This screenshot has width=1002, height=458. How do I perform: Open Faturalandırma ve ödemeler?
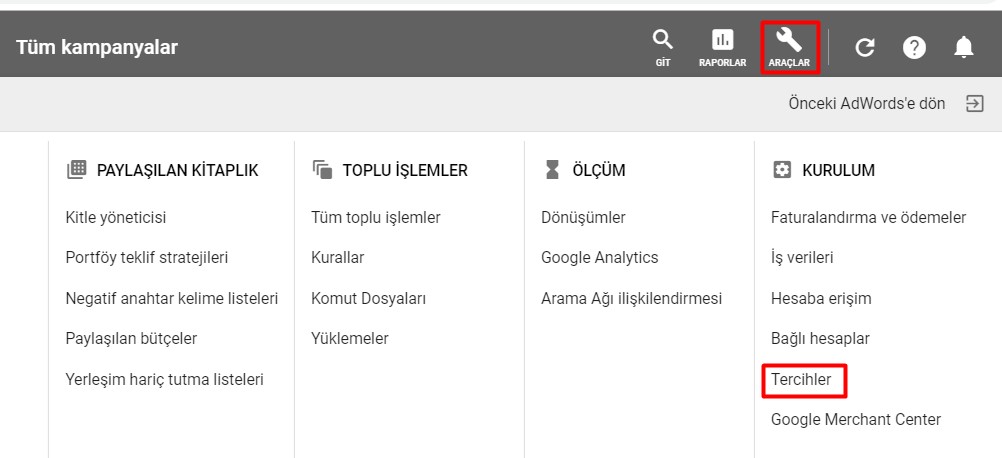[868, 217]
